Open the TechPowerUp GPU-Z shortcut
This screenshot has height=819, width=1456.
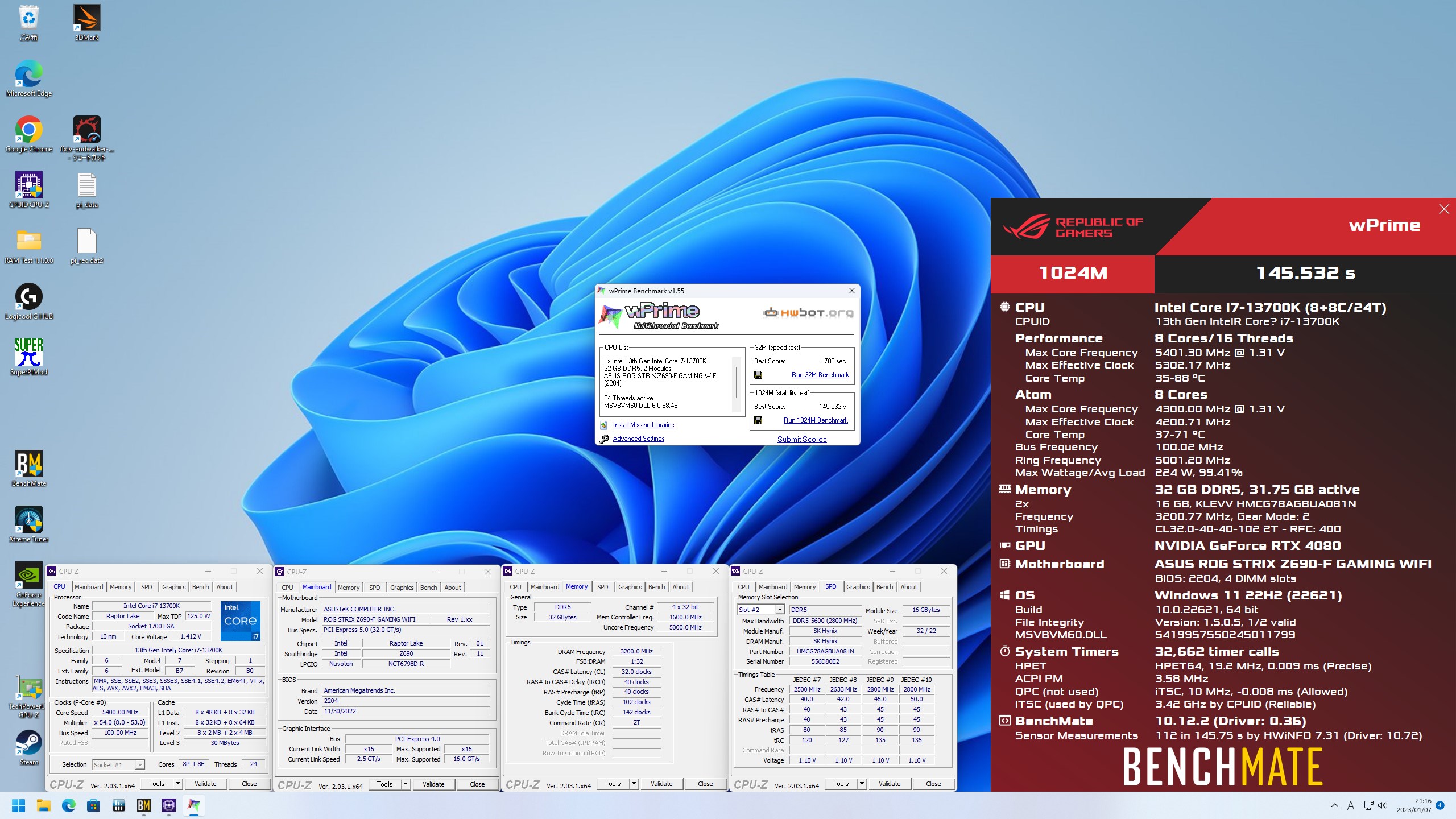click(x=28, y=696)
